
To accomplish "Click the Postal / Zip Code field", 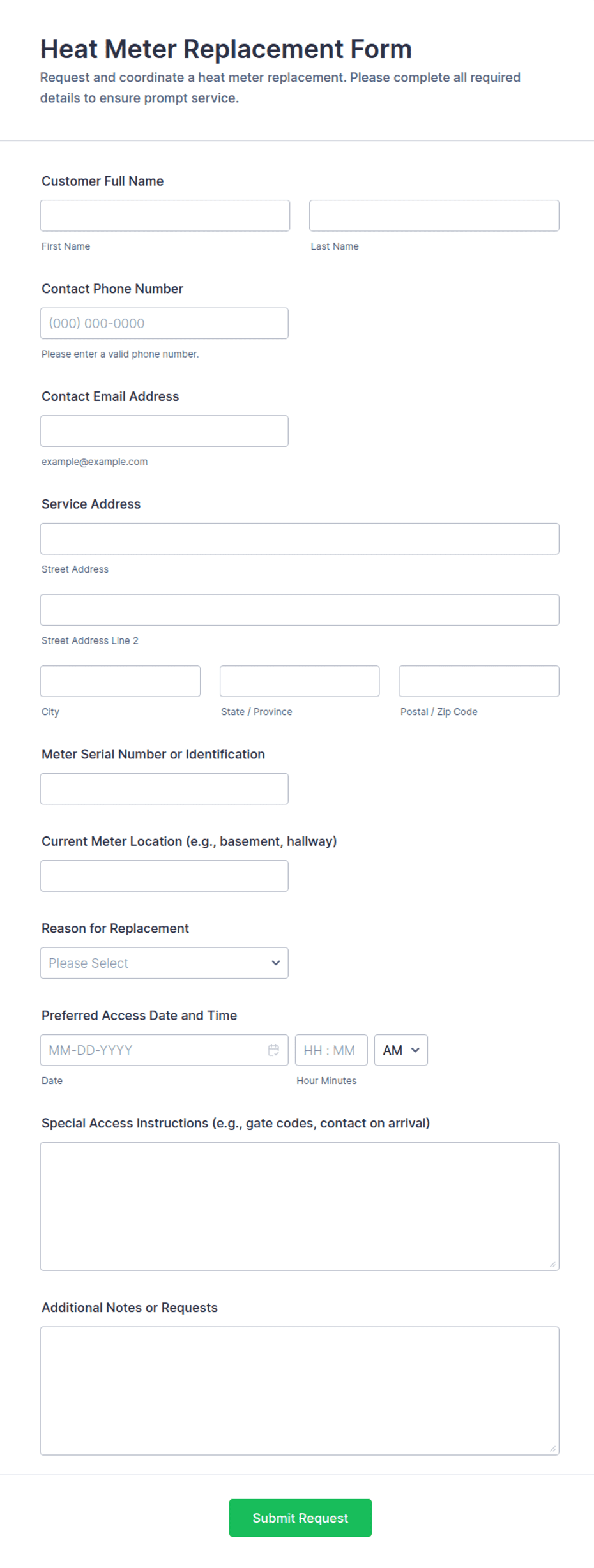I will [x=479, y=681].
